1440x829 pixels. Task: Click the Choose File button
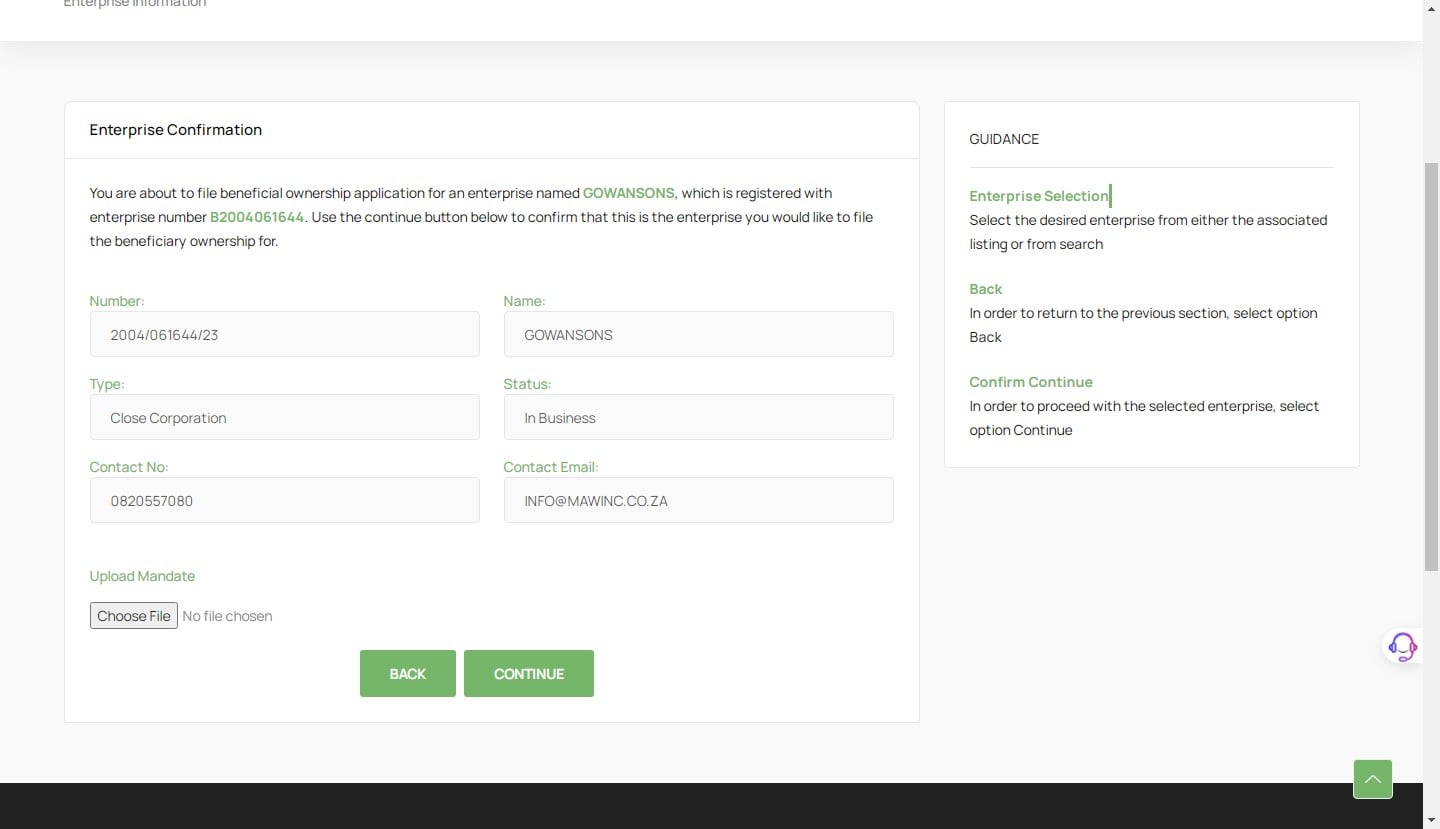click(134, 616)
